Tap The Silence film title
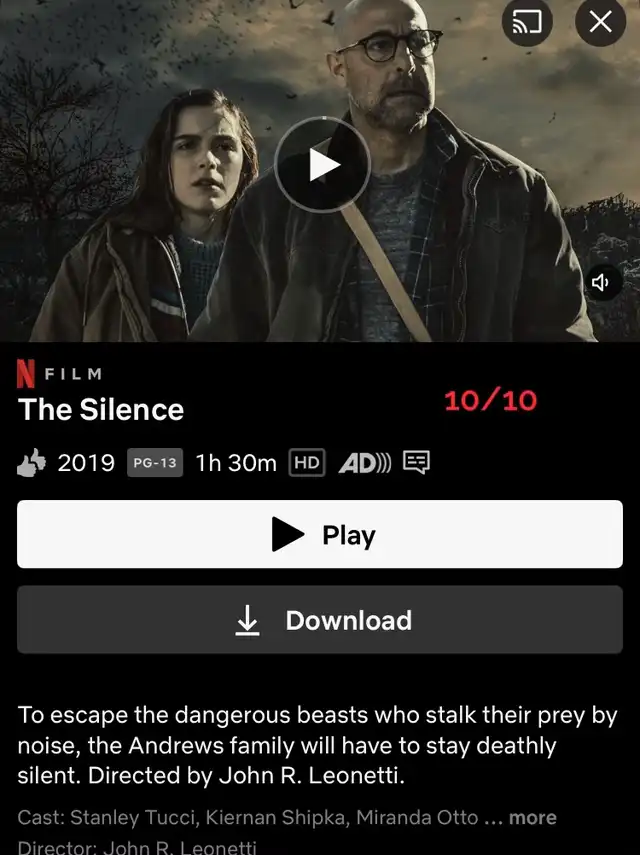 tap(101, 410)
